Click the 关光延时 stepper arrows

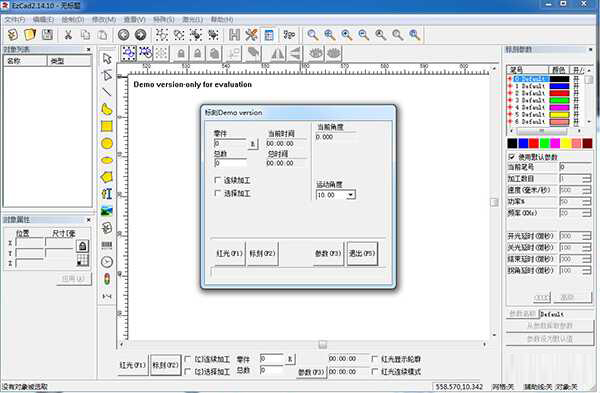click(x=587, y=248)
